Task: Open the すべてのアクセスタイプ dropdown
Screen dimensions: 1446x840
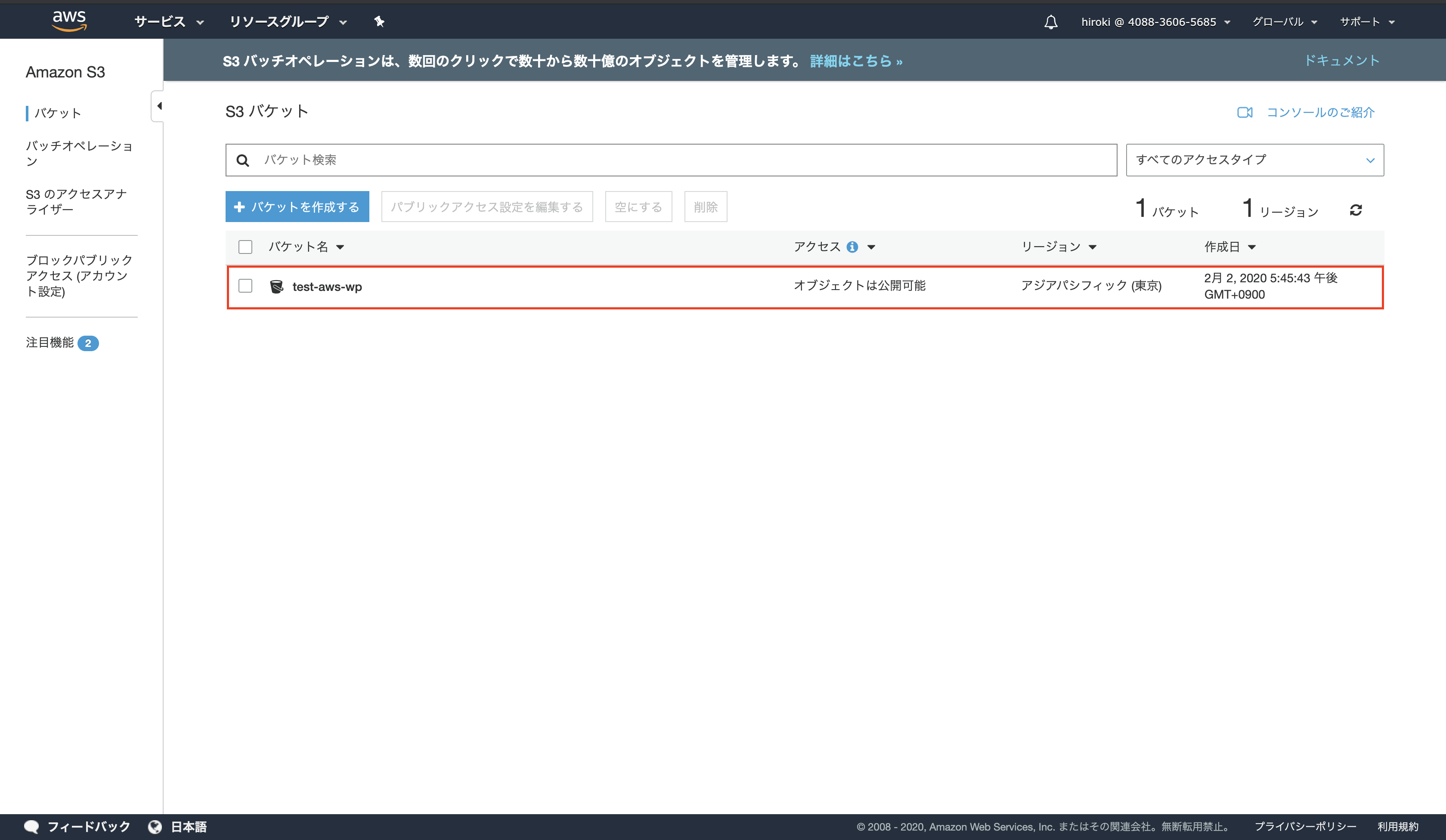Action: click(1254, 160)
